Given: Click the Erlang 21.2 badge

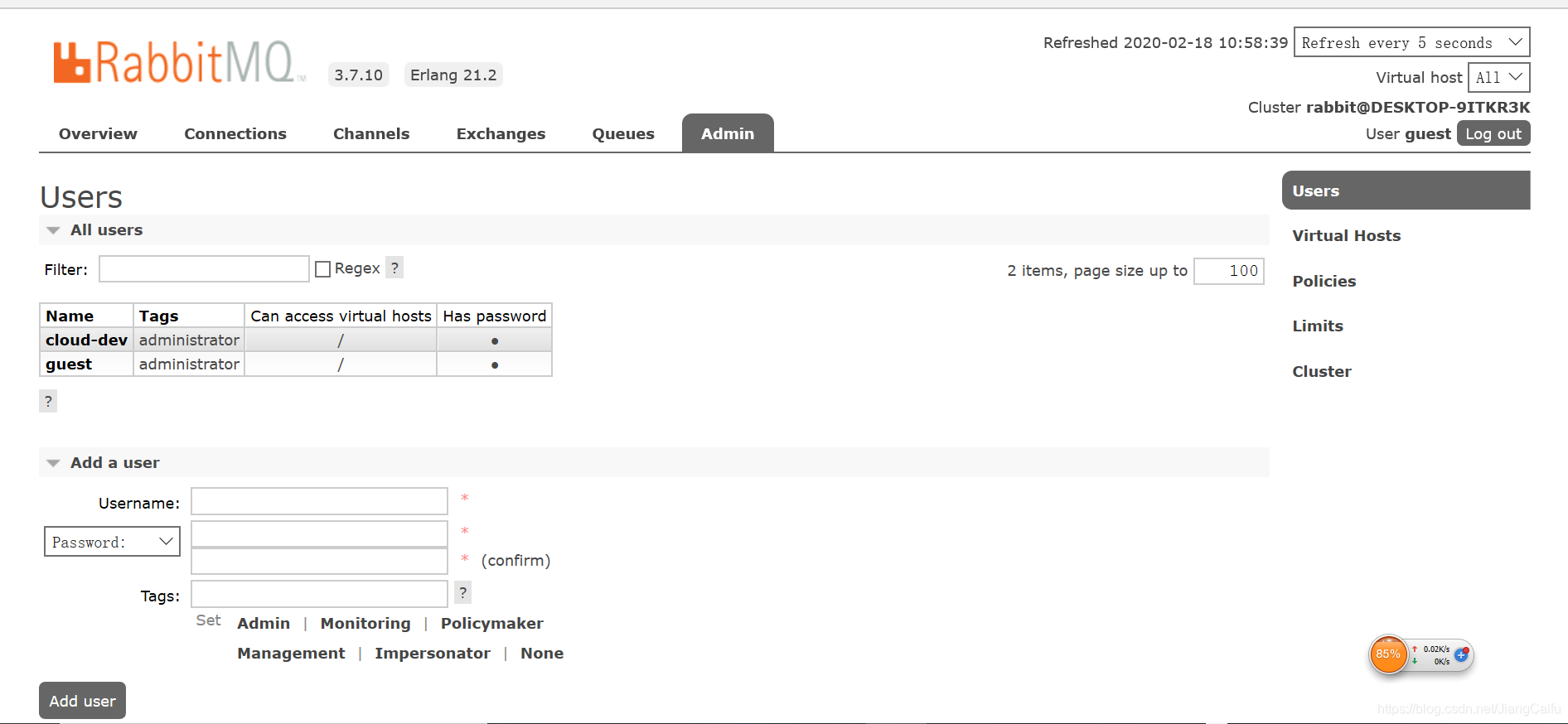Looking at the screenshot, I should pos(453,75).
